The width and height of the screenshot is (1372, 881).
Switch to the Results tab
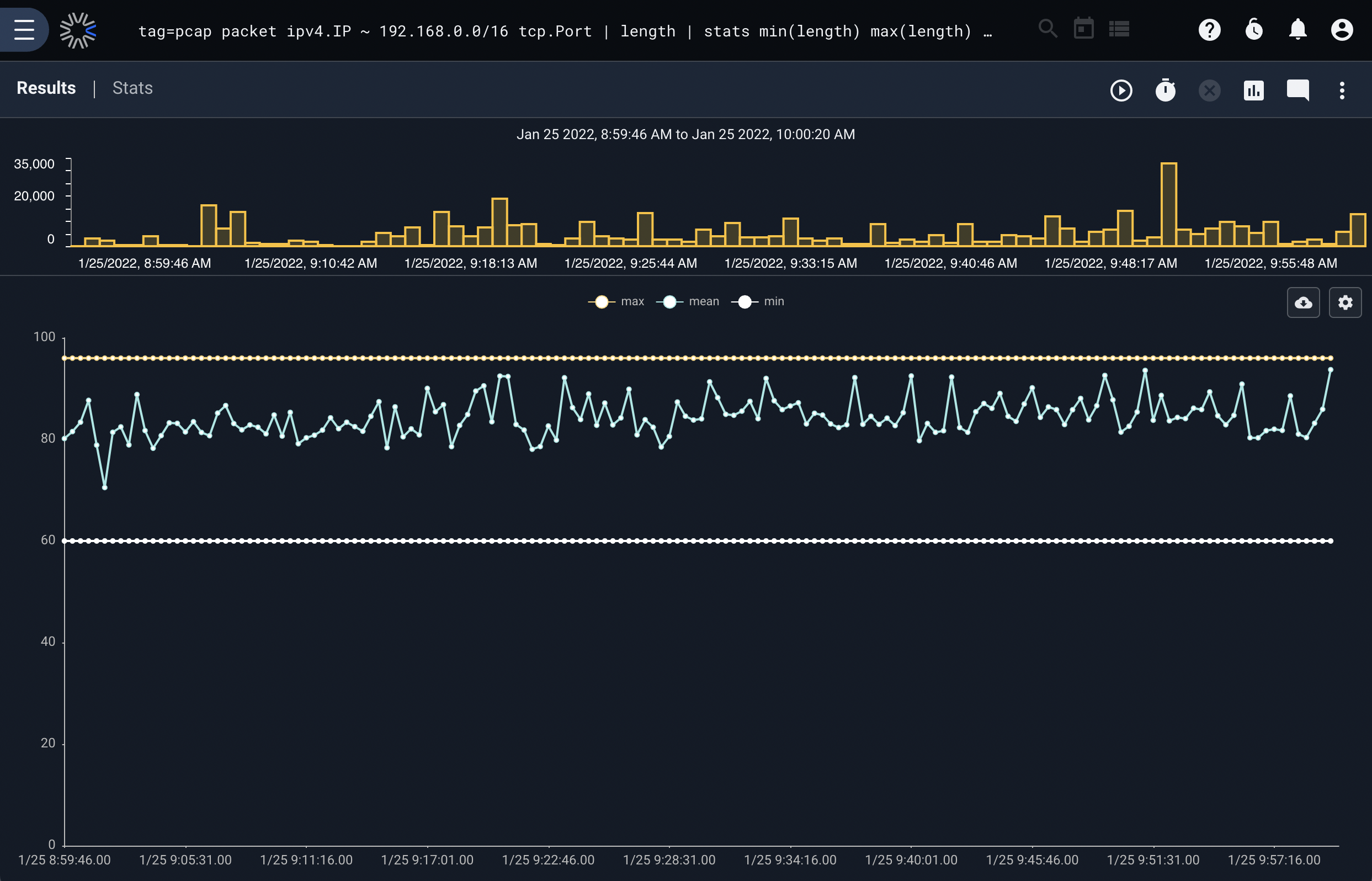[46, 88]
